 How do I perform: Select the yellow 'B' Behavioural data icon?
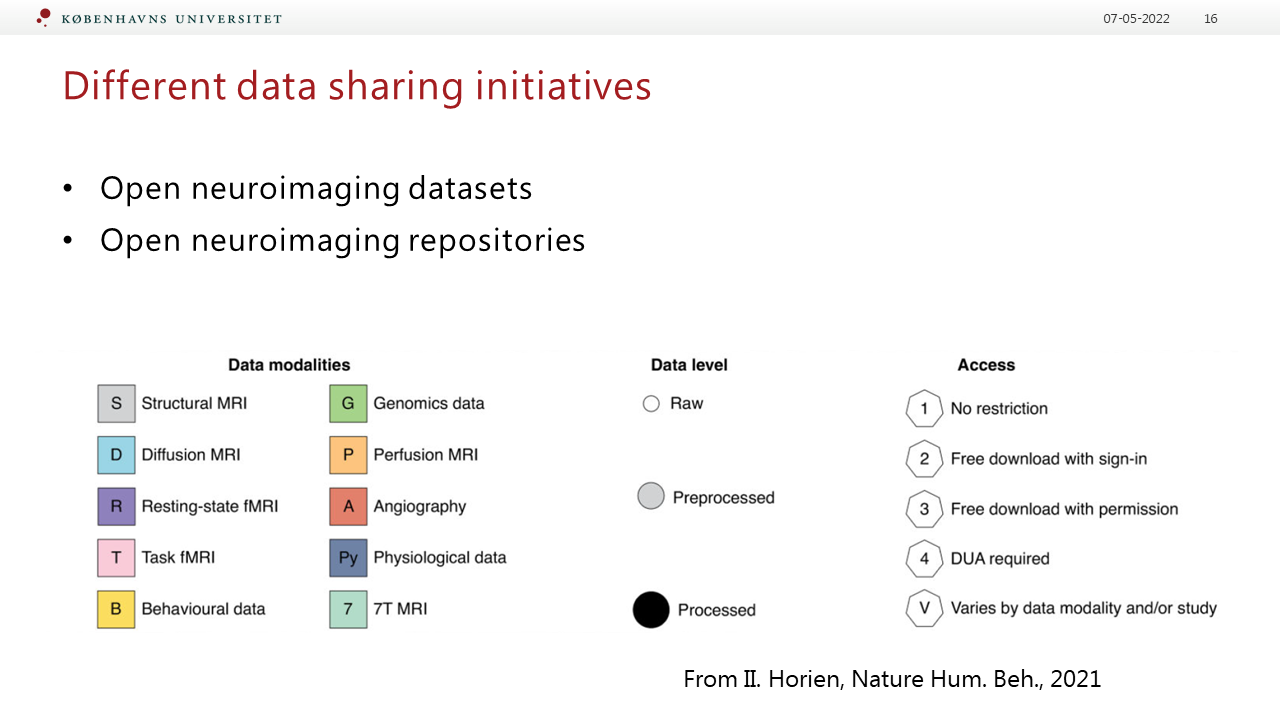(x=116, y=609)
